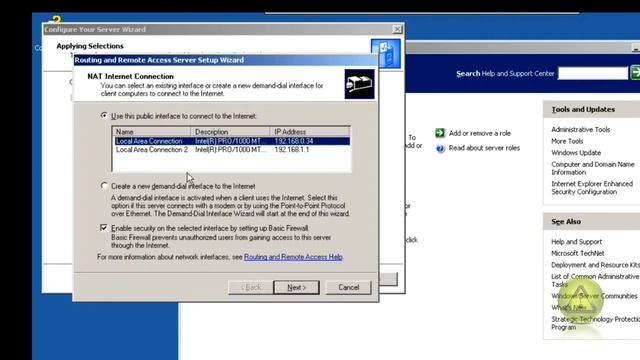Uncheck Enable security Basic Firewall checkbox
Viewport: 640px width, 360px height.
pos(104,228)
